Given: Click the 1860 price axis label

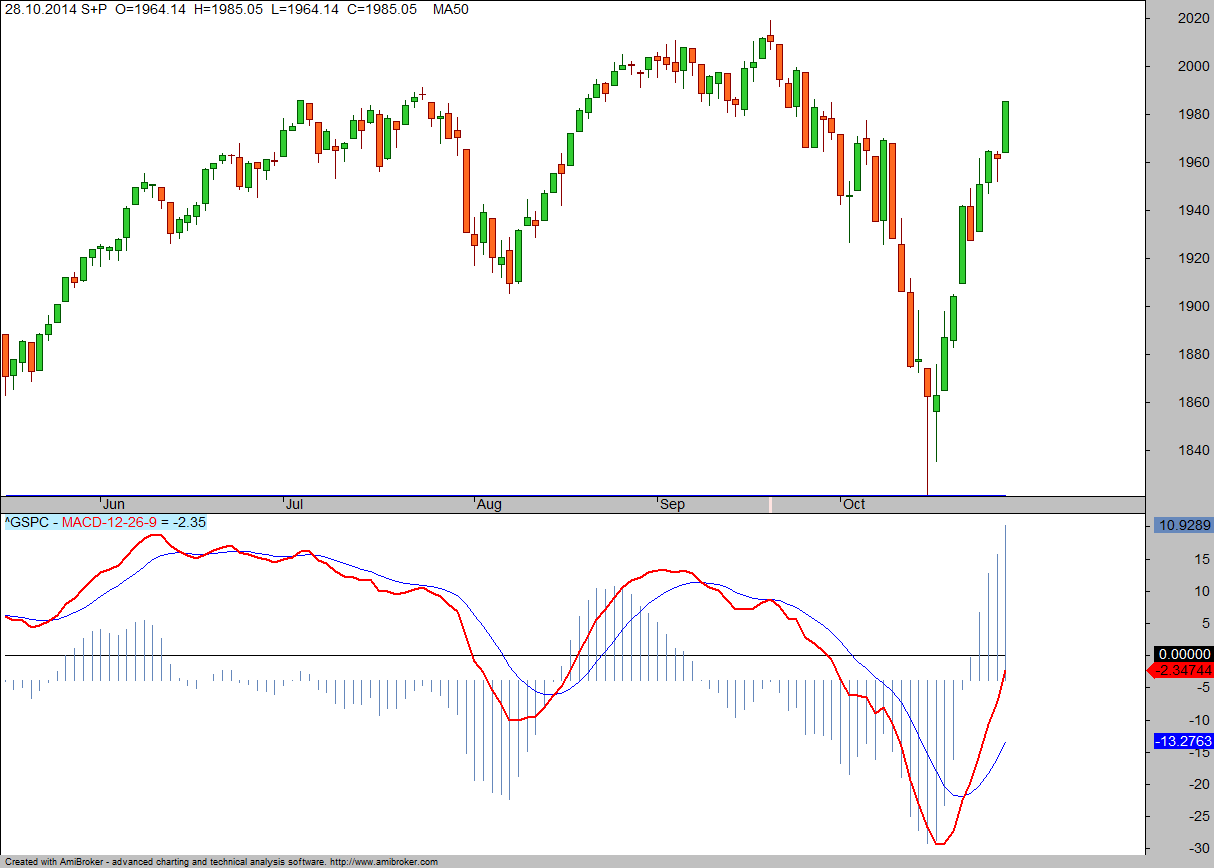Looking at the screenshot, I should pos(1195,402).
